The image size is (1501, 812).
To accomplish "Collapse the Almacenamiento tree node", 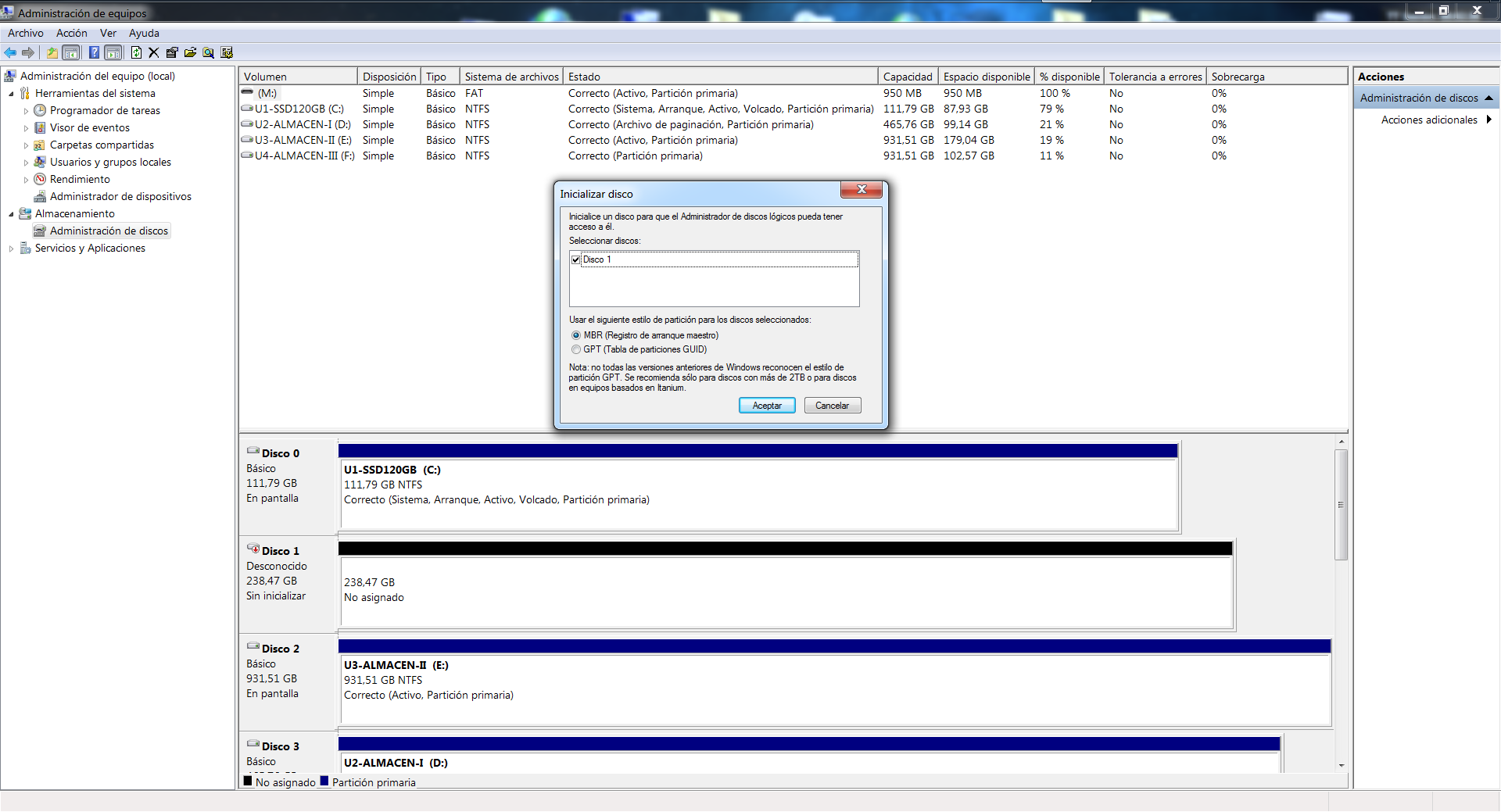I will (x=11, y=214).
